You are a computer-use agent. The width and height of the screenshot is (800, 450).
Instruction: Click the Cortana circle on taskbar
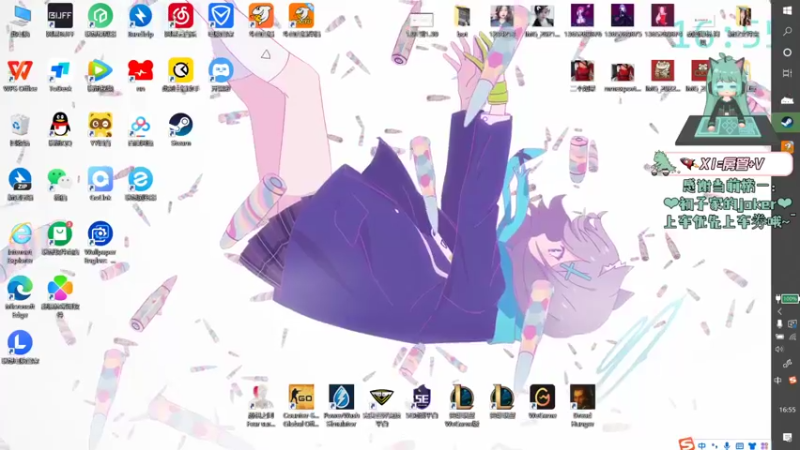[787, 53]
